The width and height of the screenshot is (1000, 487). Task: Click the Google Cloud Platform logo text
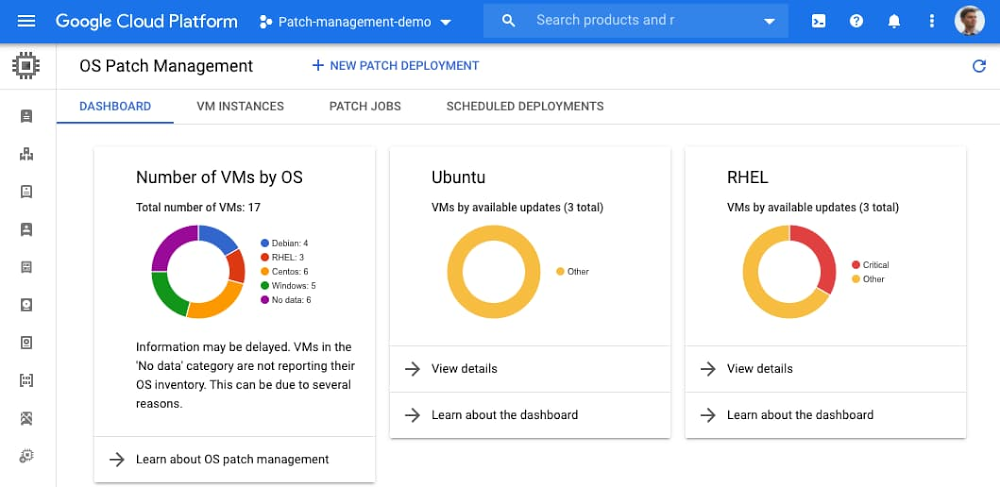[x=146, y=21]
